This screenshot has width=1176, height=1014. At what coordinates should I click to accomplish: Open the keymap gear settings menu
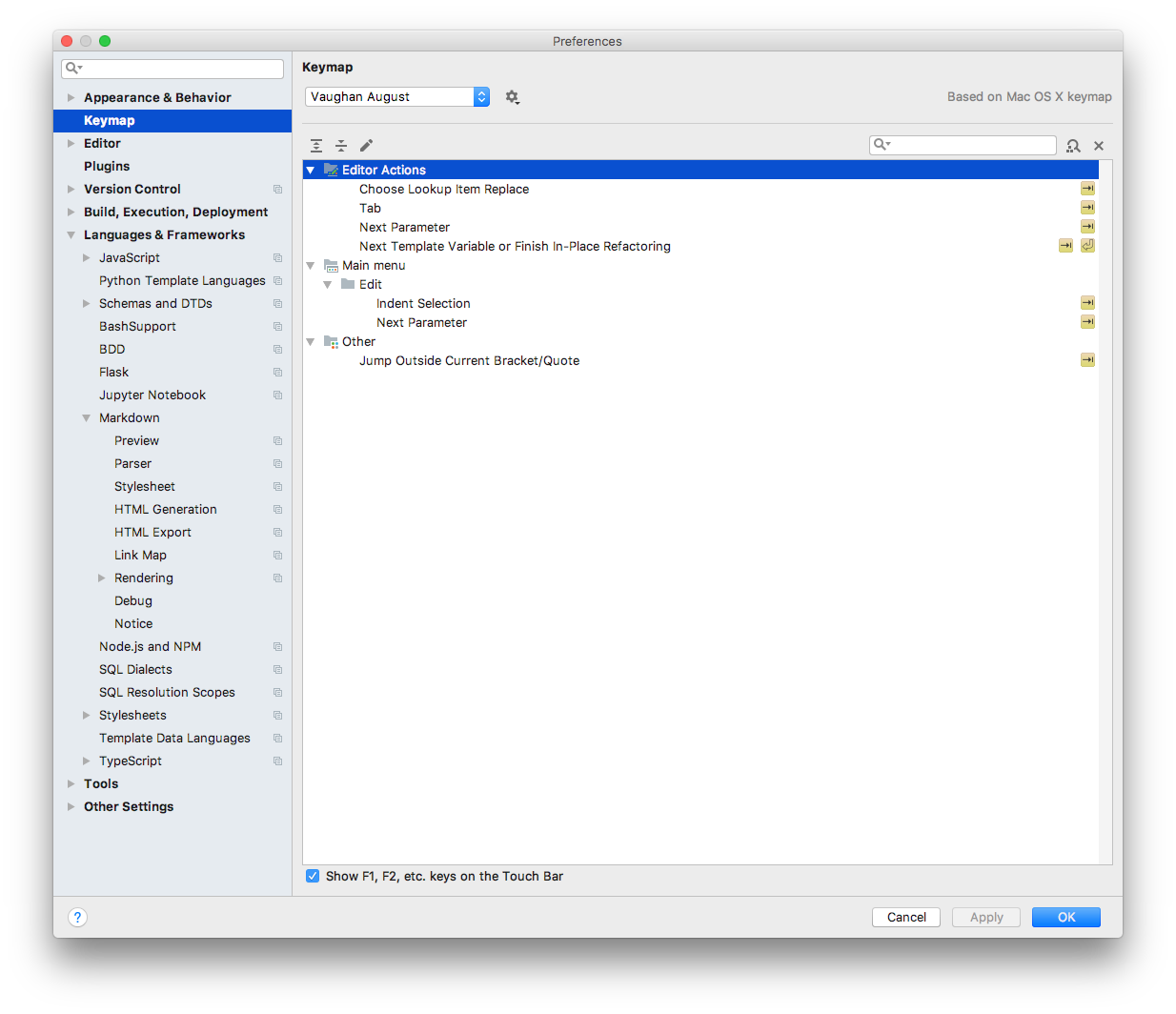(513, 96)
